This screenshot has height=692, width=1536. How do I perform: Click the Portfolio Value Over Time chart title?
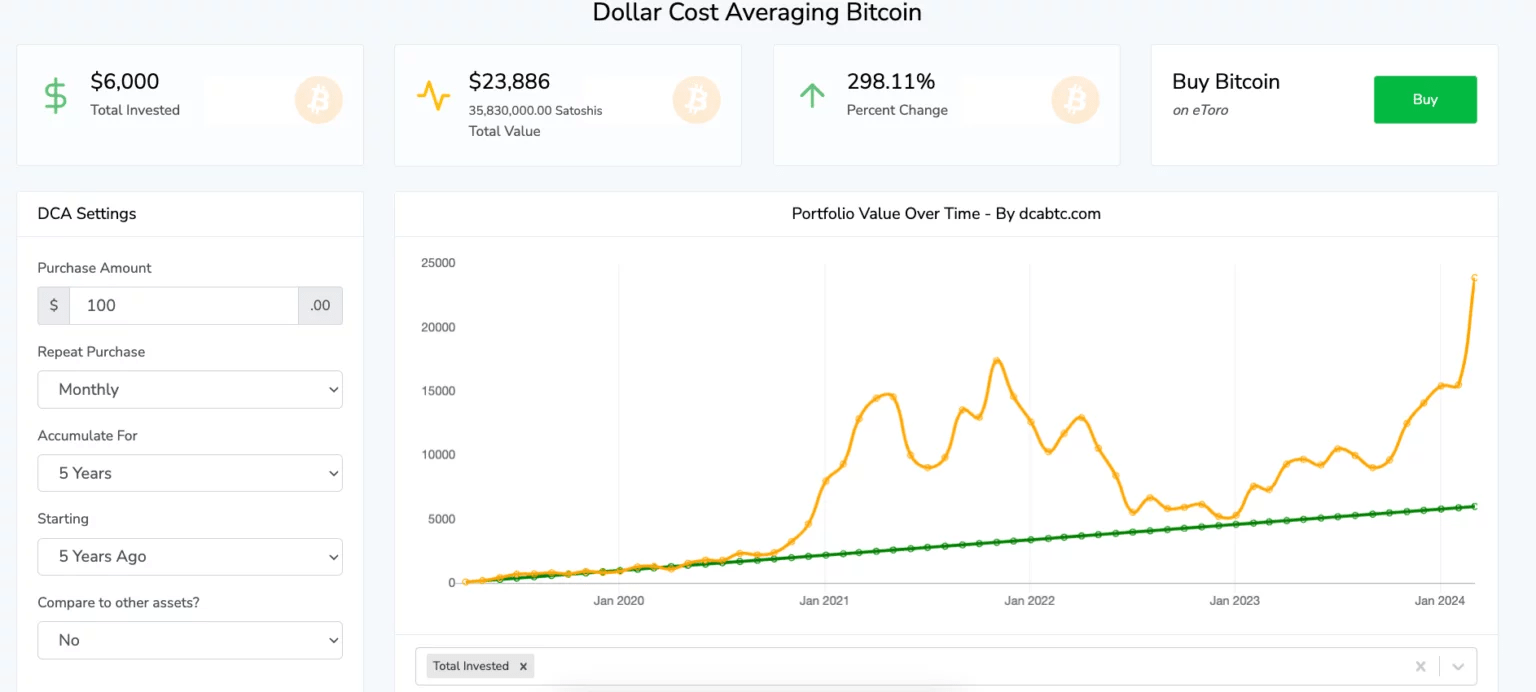pos(946,213)
